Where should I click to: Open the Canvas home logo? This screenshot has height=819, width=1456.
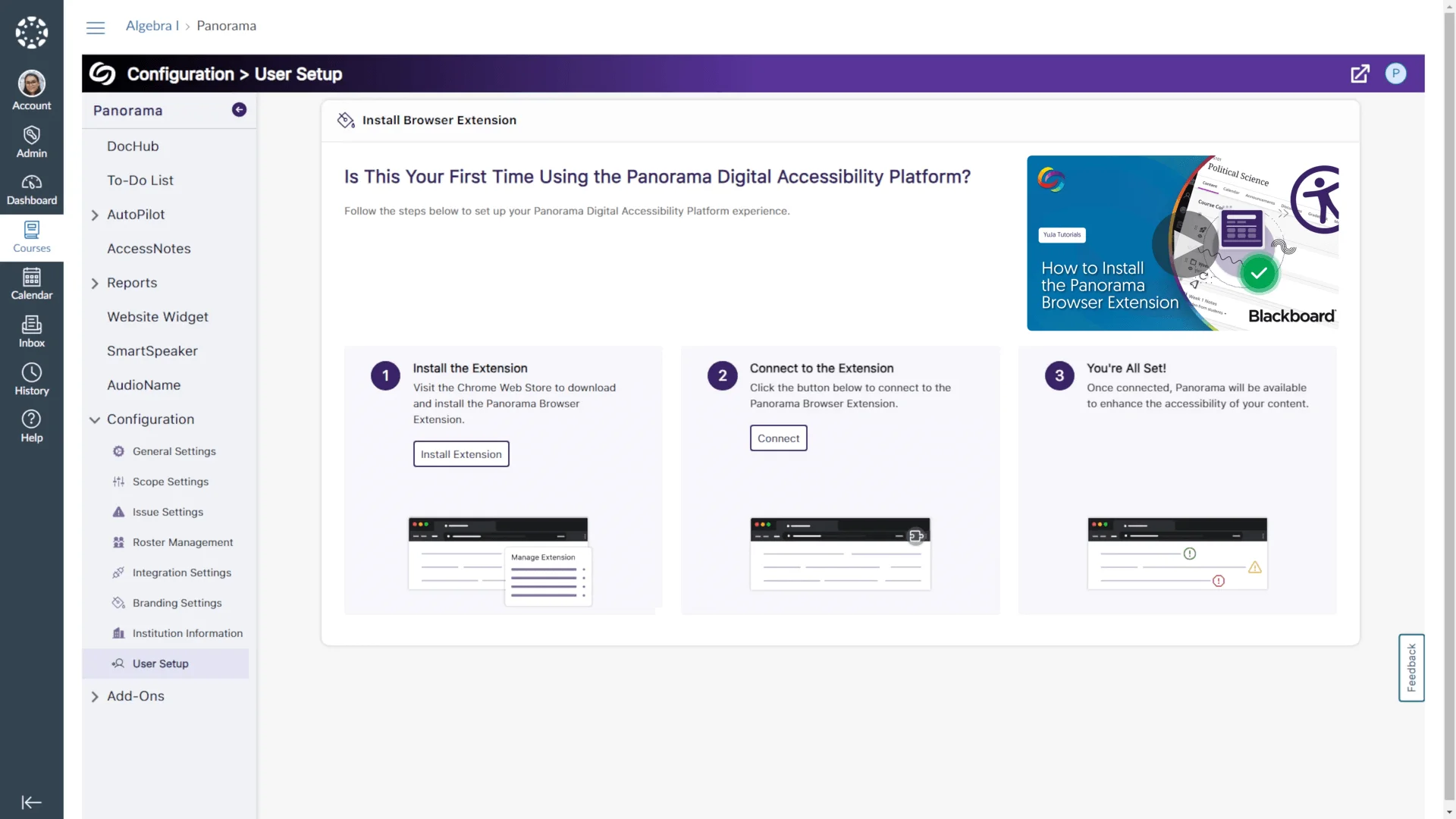pyautogui.click(x=32, y=33)
